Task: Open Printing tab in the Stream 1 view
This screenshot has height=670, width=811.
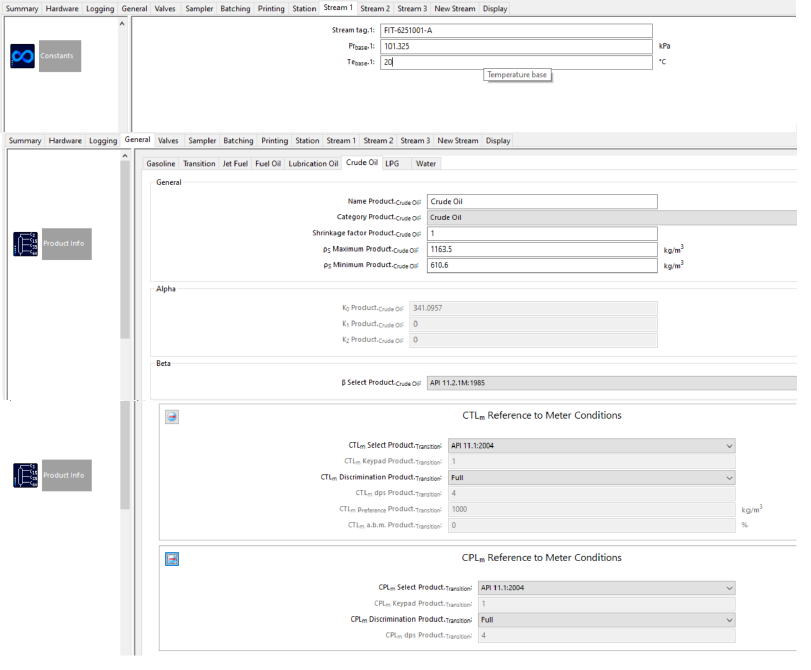Action: (x=271, y=9)
